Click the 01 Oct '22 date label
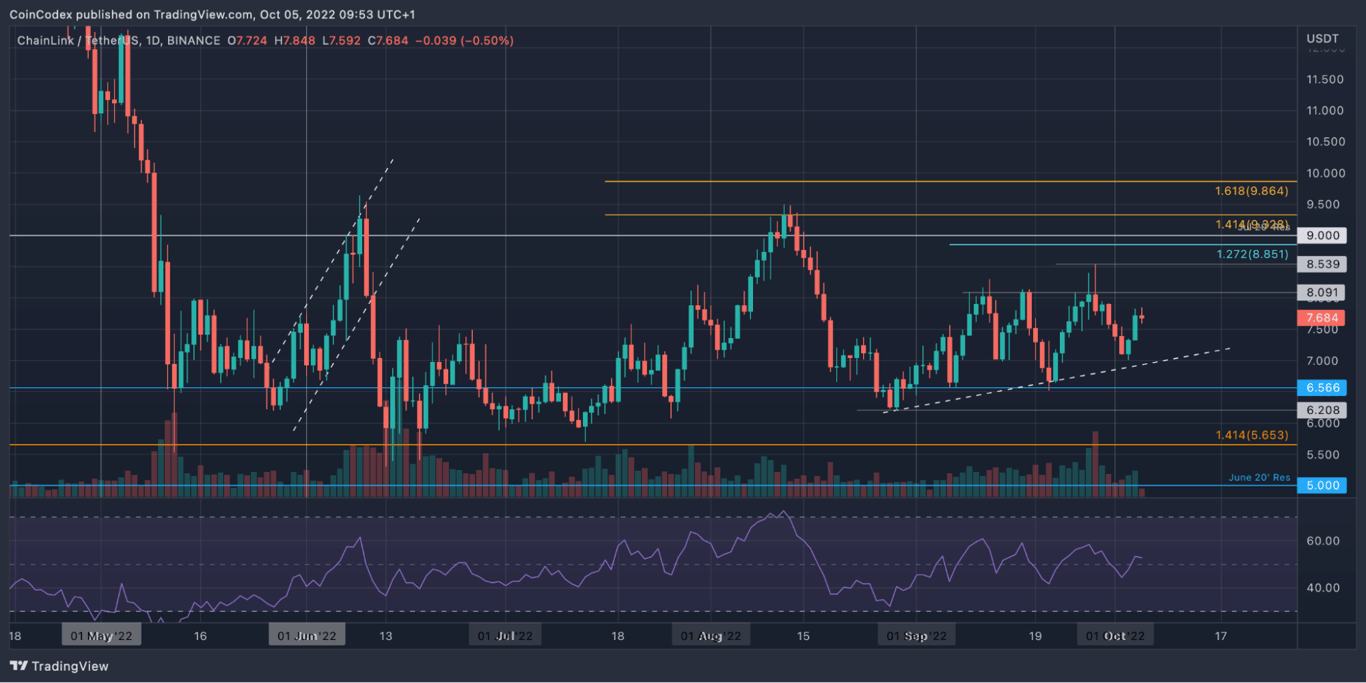The height and width of the screenshot is (683, 1366). coord(1116,634)
